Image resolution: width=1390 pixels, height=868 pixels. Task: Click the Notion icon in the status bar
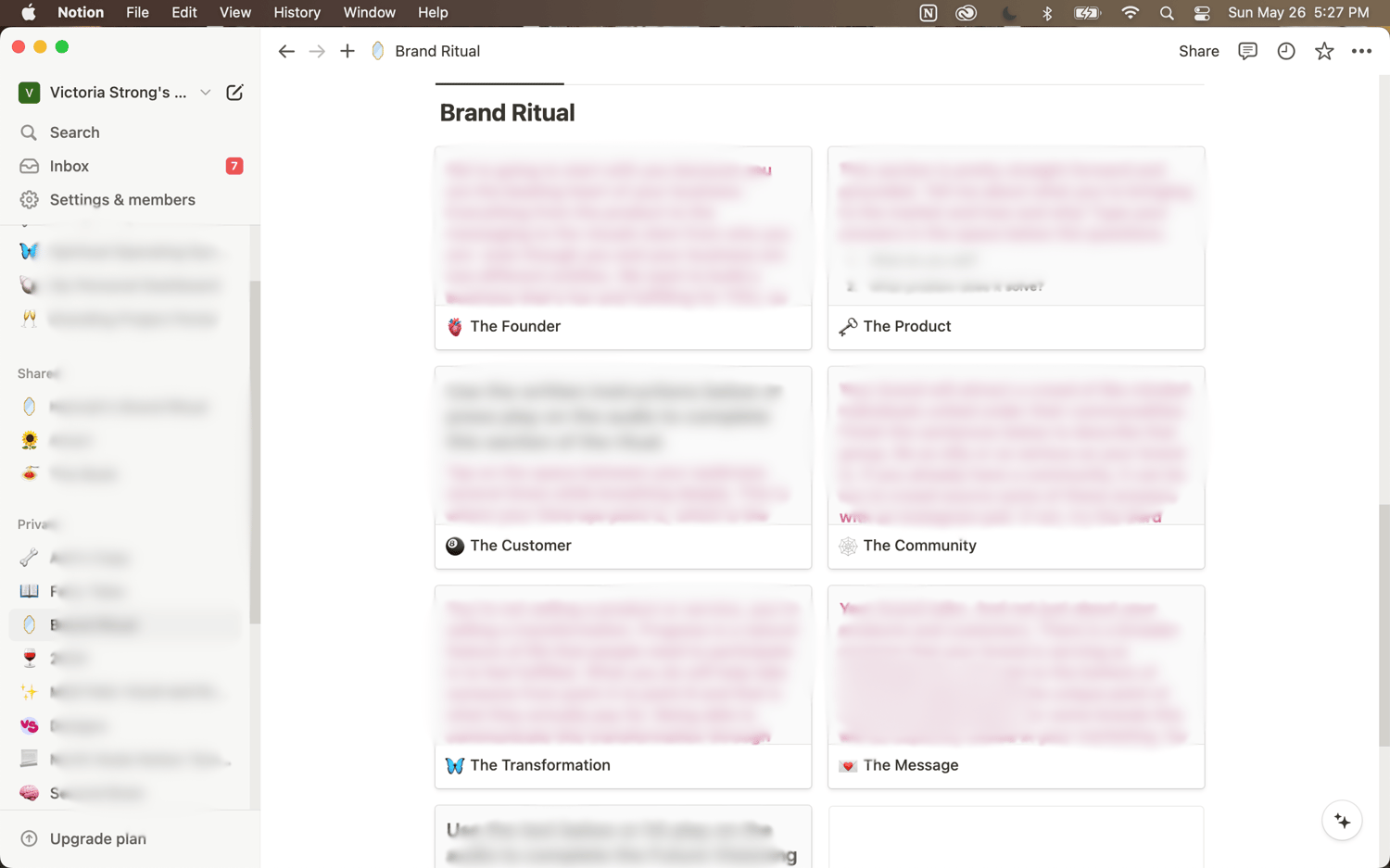pyautogui.click(x=928, y=13)
